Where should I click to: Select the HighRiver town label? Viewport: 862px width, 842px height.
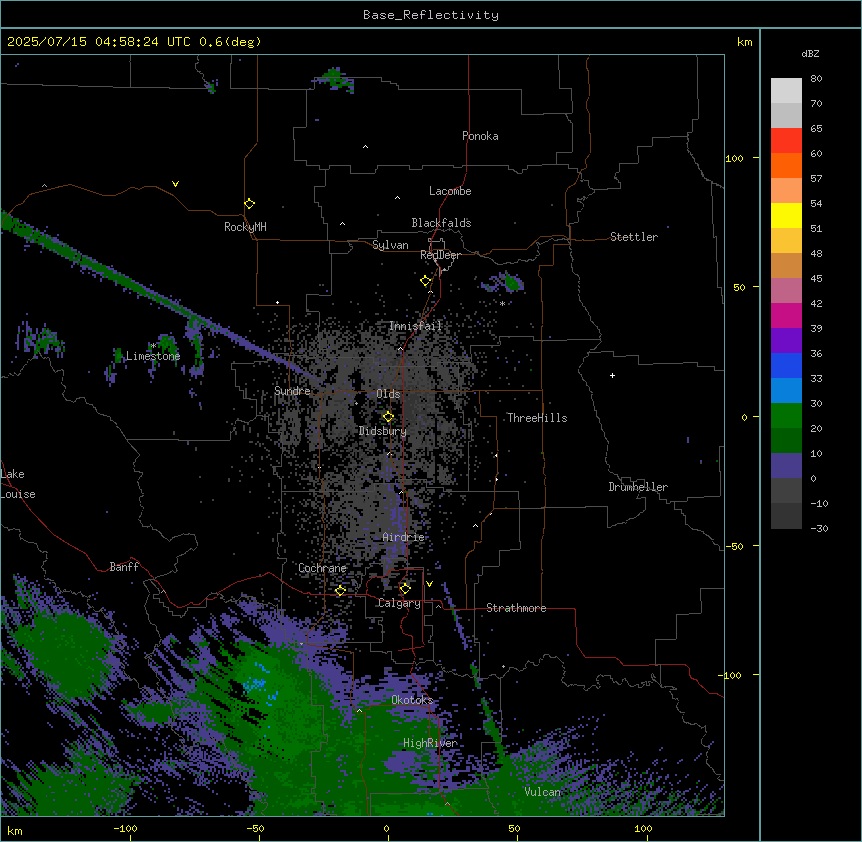coord(430,743)
